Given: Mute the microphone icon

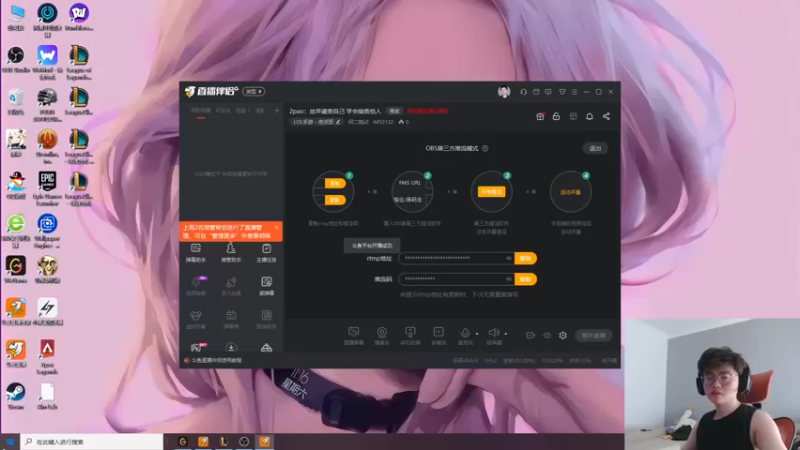Looking at the screenshot, I should (465, 333).
